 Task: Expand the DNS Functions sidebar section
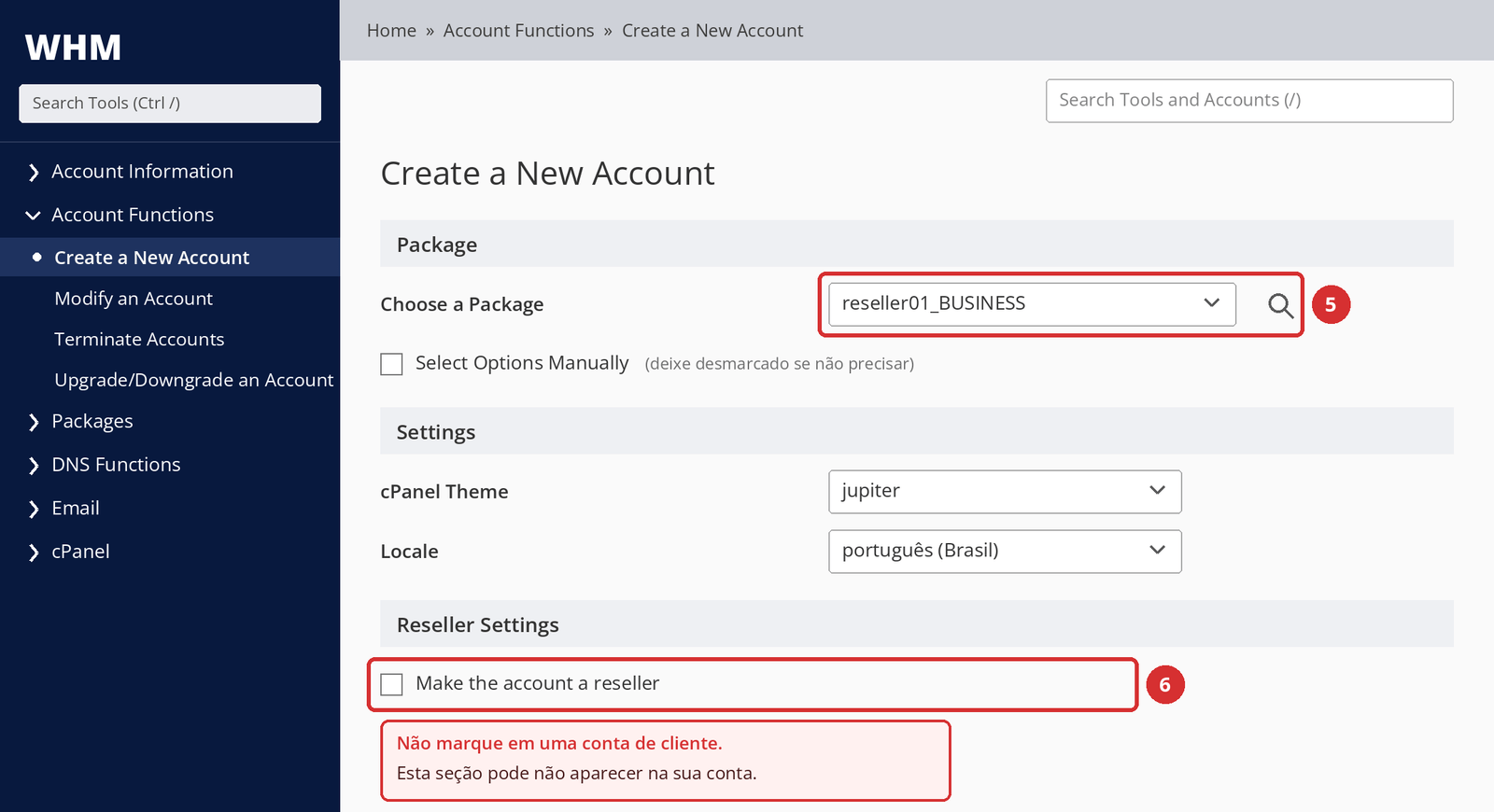[x=34, y=466]
